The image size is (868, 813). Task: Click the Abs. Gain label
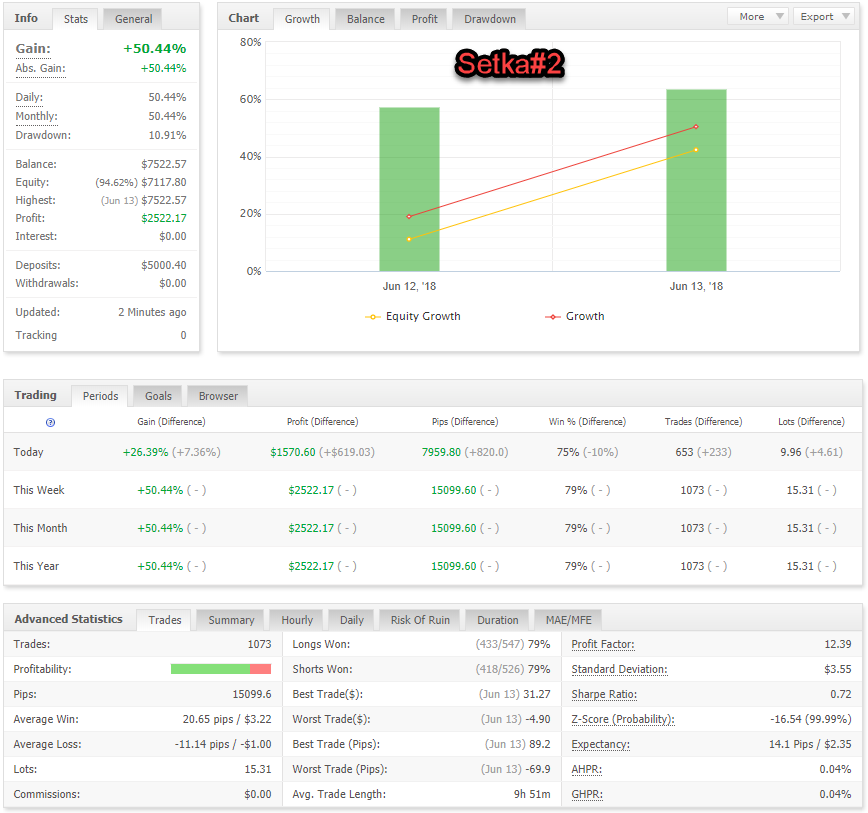(40, 69)
